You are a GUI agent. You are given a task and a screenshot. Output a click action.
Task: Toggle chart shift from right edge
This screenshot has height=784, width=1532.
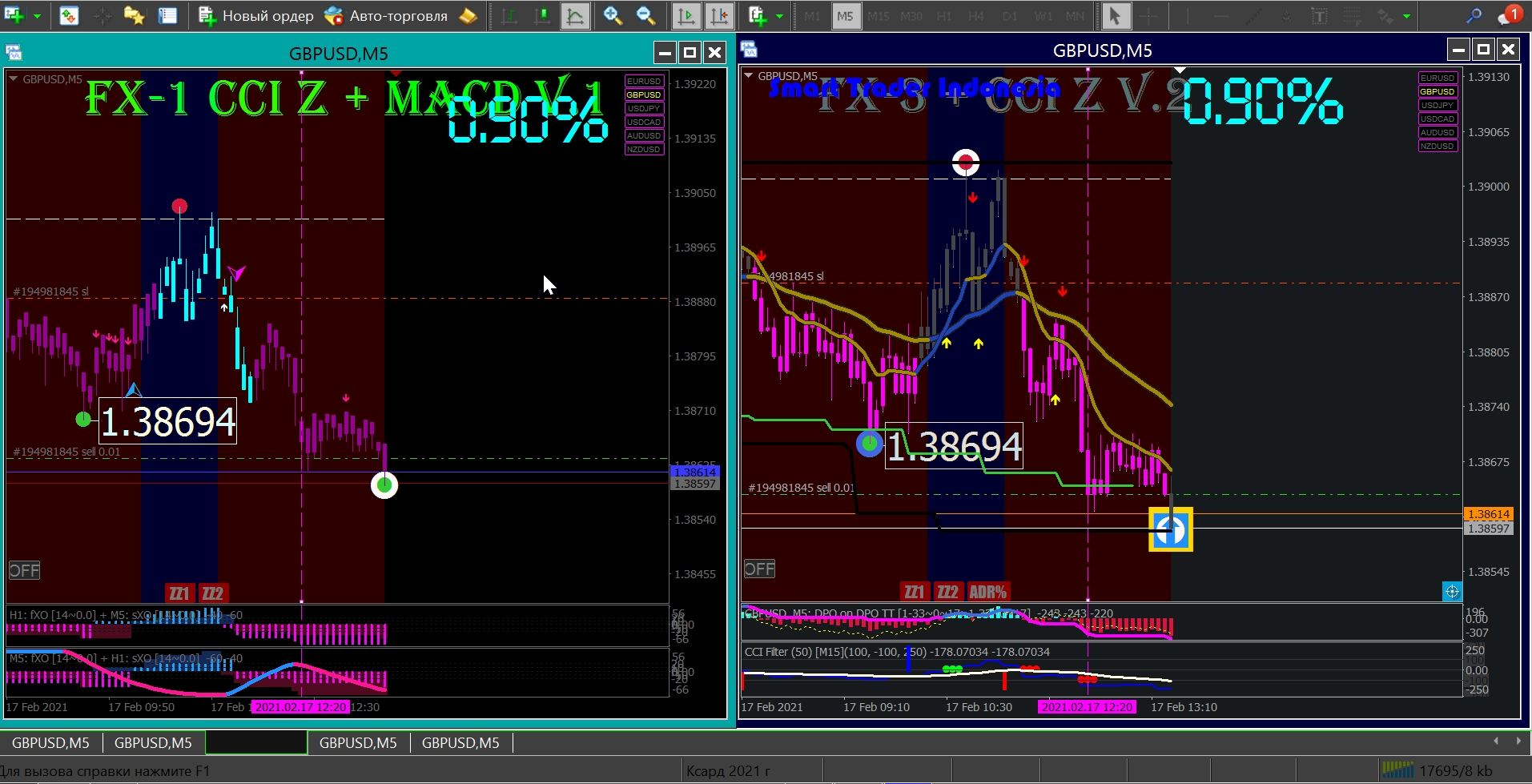pyautogui.click(x=719, y=15)
